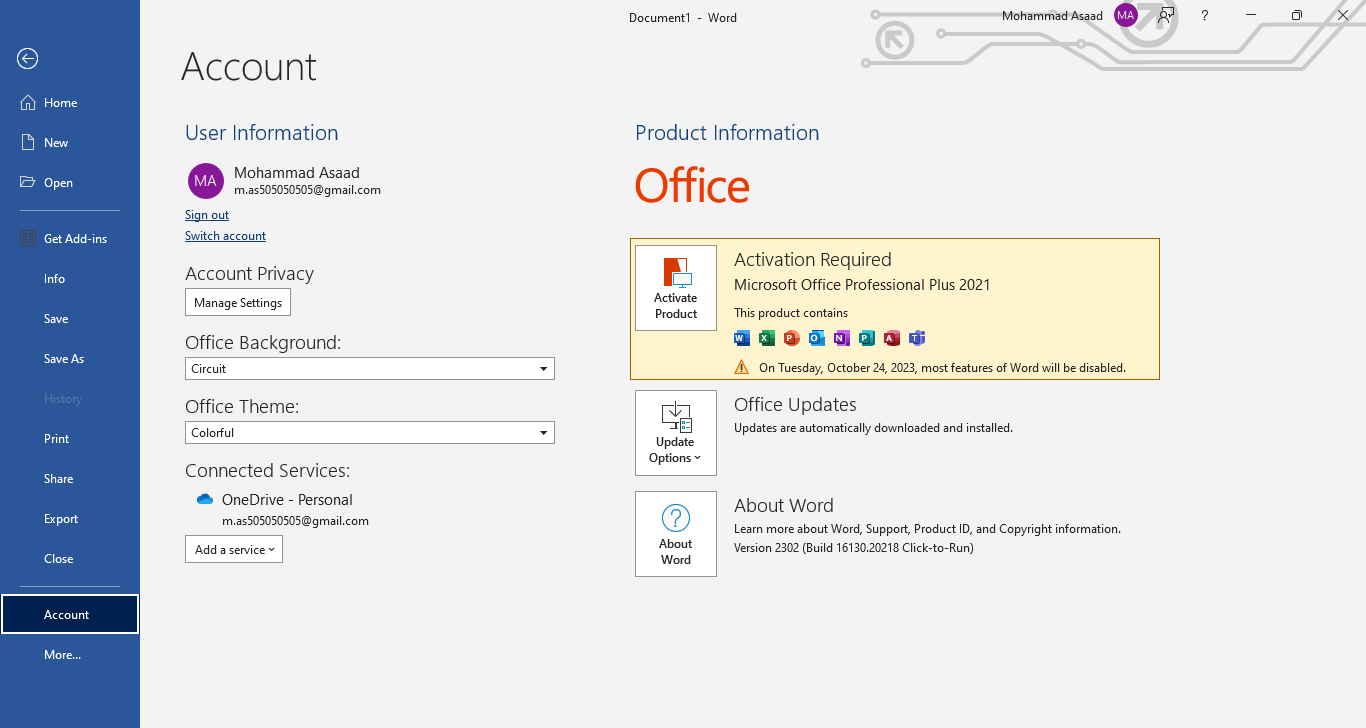
Task: Click the email under User Information name
Action: click(307, 190)
